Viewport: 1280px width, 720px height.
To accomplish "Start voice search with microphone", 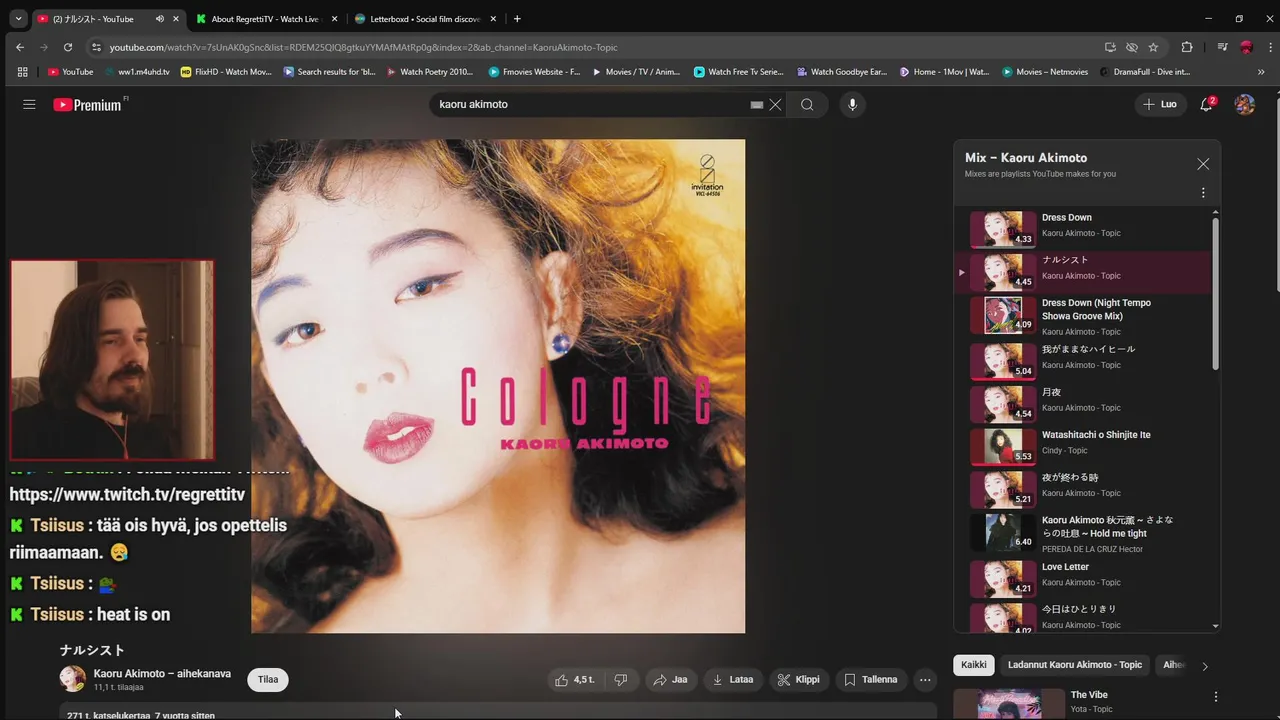I will [x=852, y=104].
